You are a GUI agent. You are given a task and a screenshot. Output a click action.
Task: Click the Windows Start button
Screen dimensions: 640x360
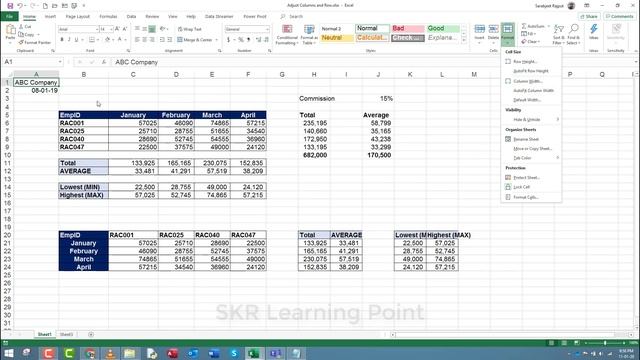coord(8,353)
